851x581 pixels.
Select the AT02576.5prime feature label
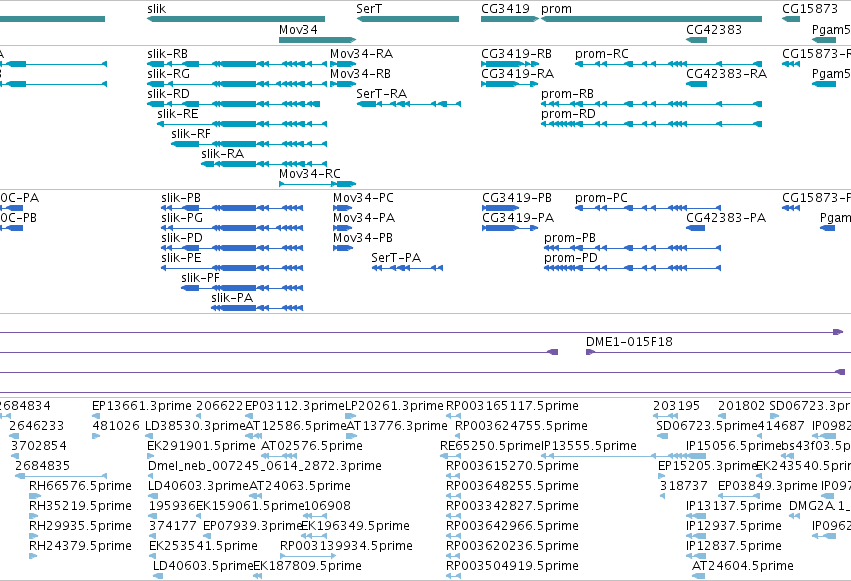(x=312, y=446)
